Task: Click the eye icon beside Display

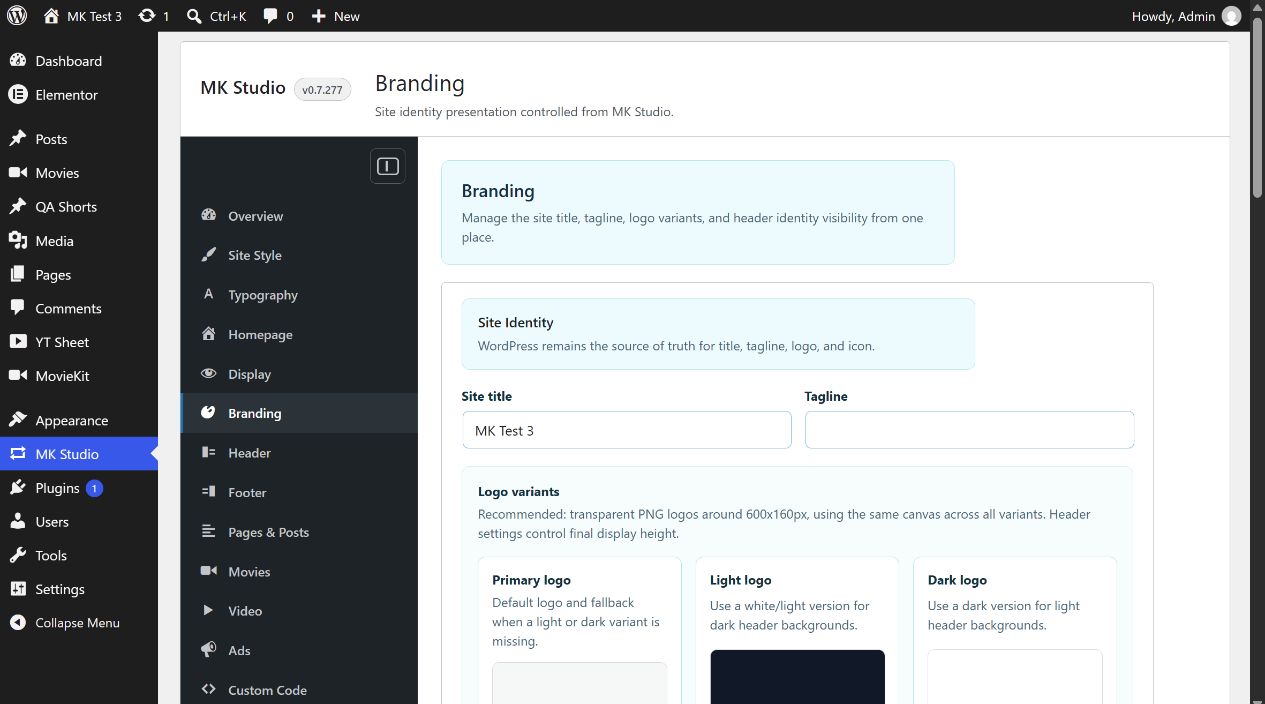Action: pyautogui.click(x=209, y=374)
